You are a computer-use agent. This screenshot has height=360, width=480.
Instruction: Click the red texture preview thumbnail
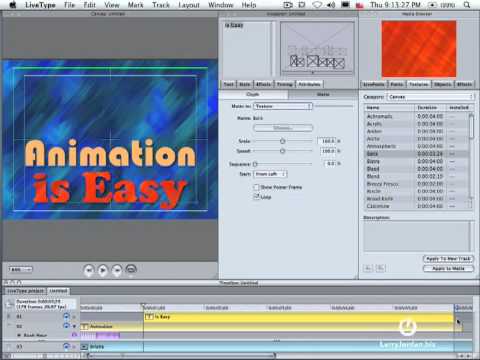click(419, 49)
